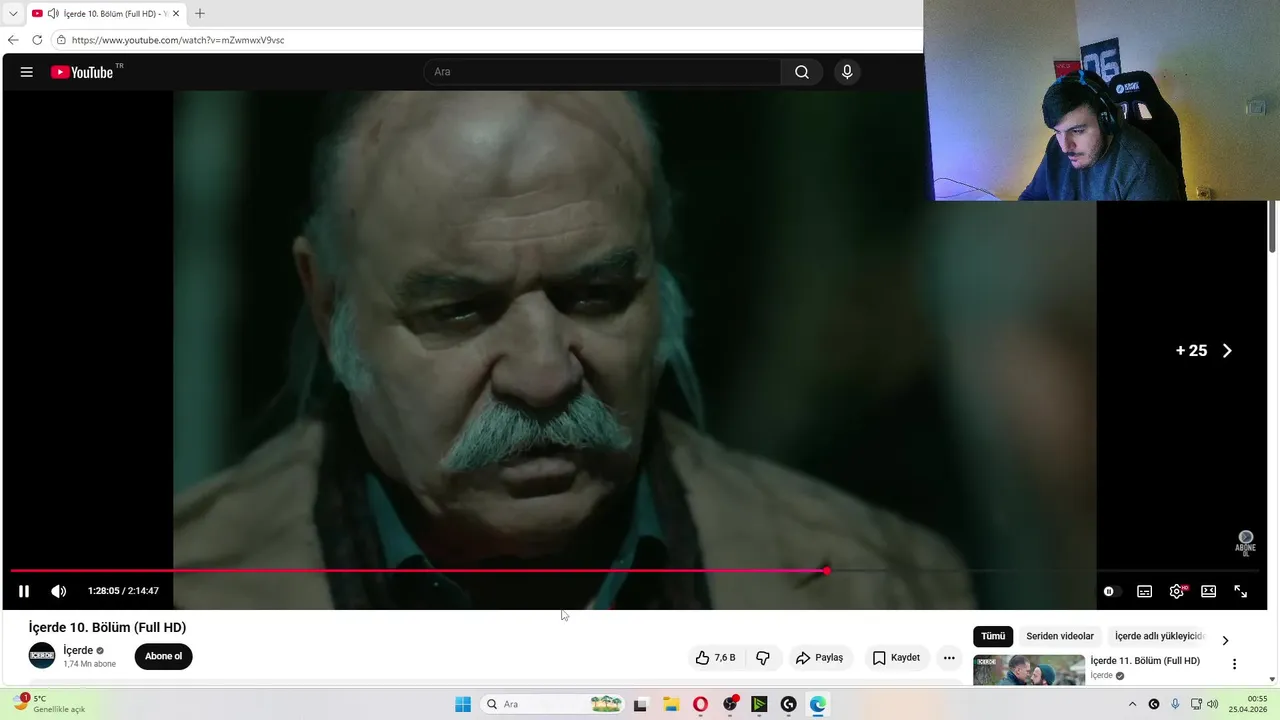Click the video title İçerde 10. Bölüm (Full HD)

click(x=107, y=627)
